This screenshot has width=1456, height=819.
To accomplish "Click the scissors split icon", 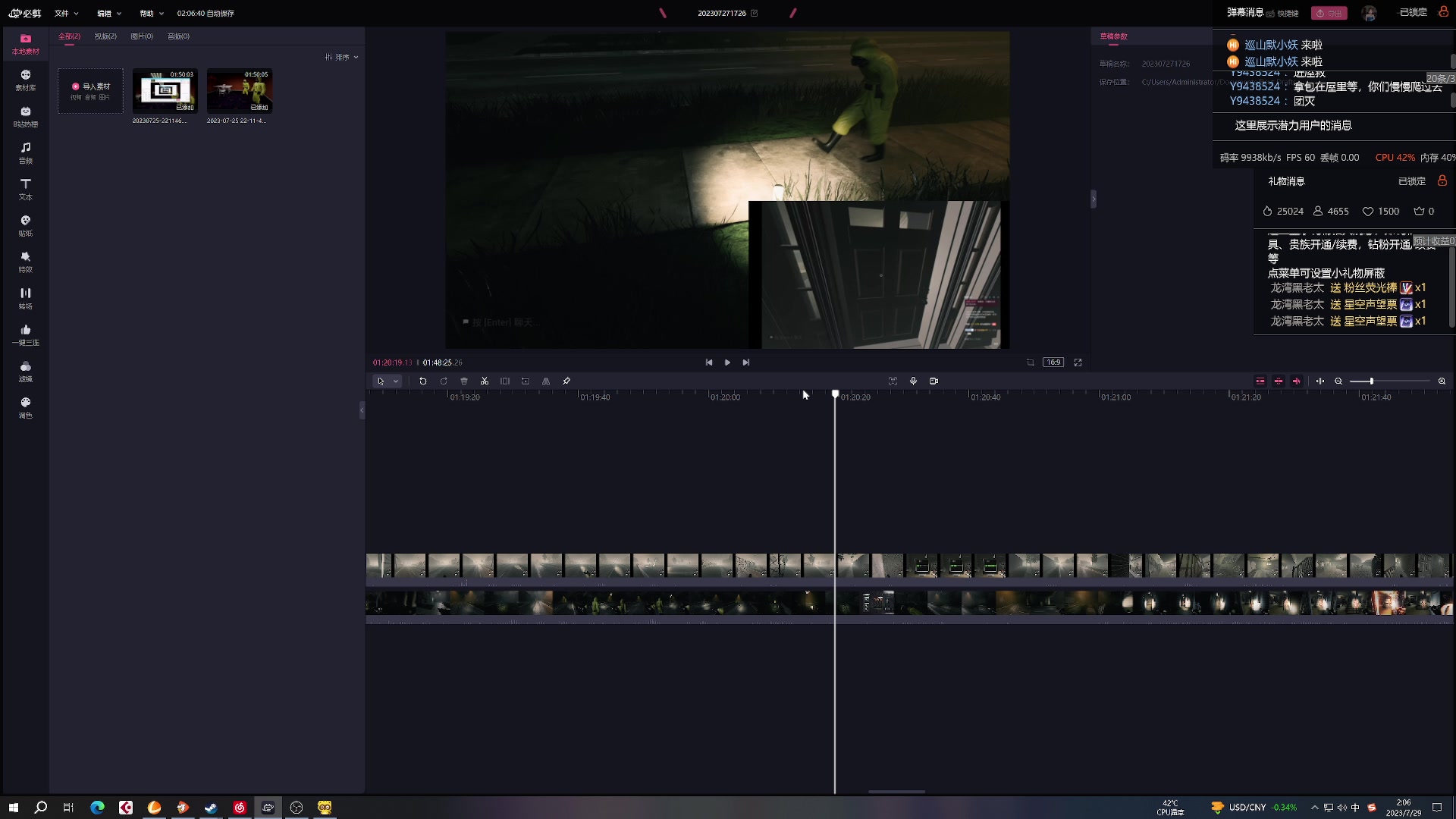I will 485,381.
